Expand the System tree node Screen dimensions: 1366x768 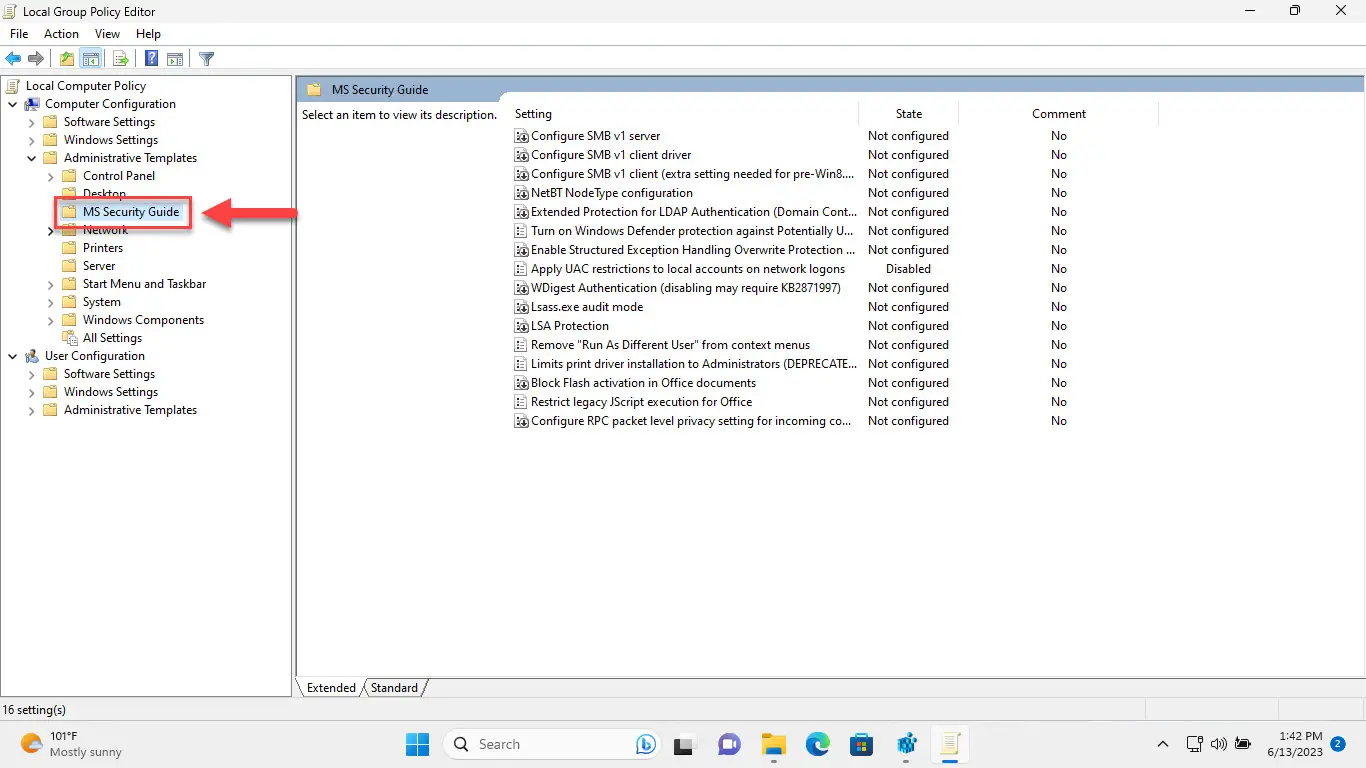51,302
